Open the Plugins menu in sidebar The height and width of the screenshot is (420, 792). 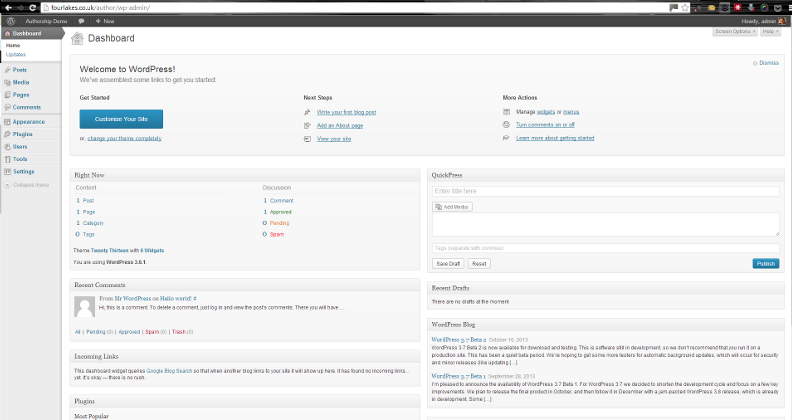(22, 133)
